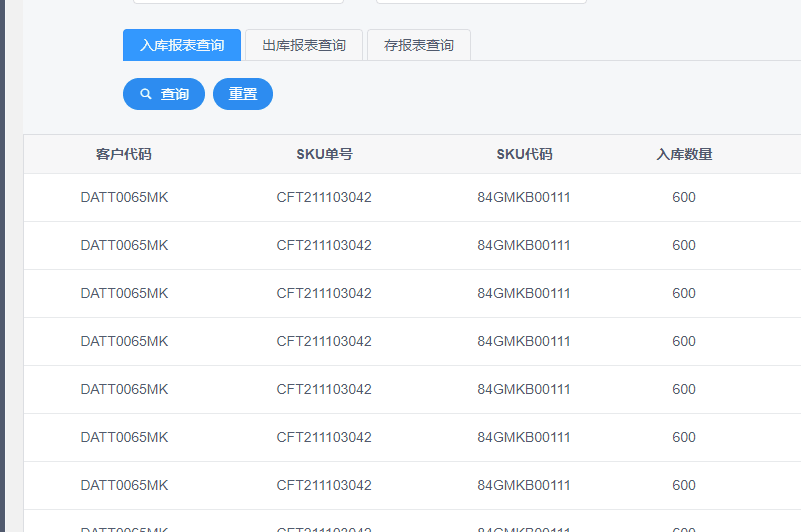Click the 重置 reset button

tap(243, 94)
